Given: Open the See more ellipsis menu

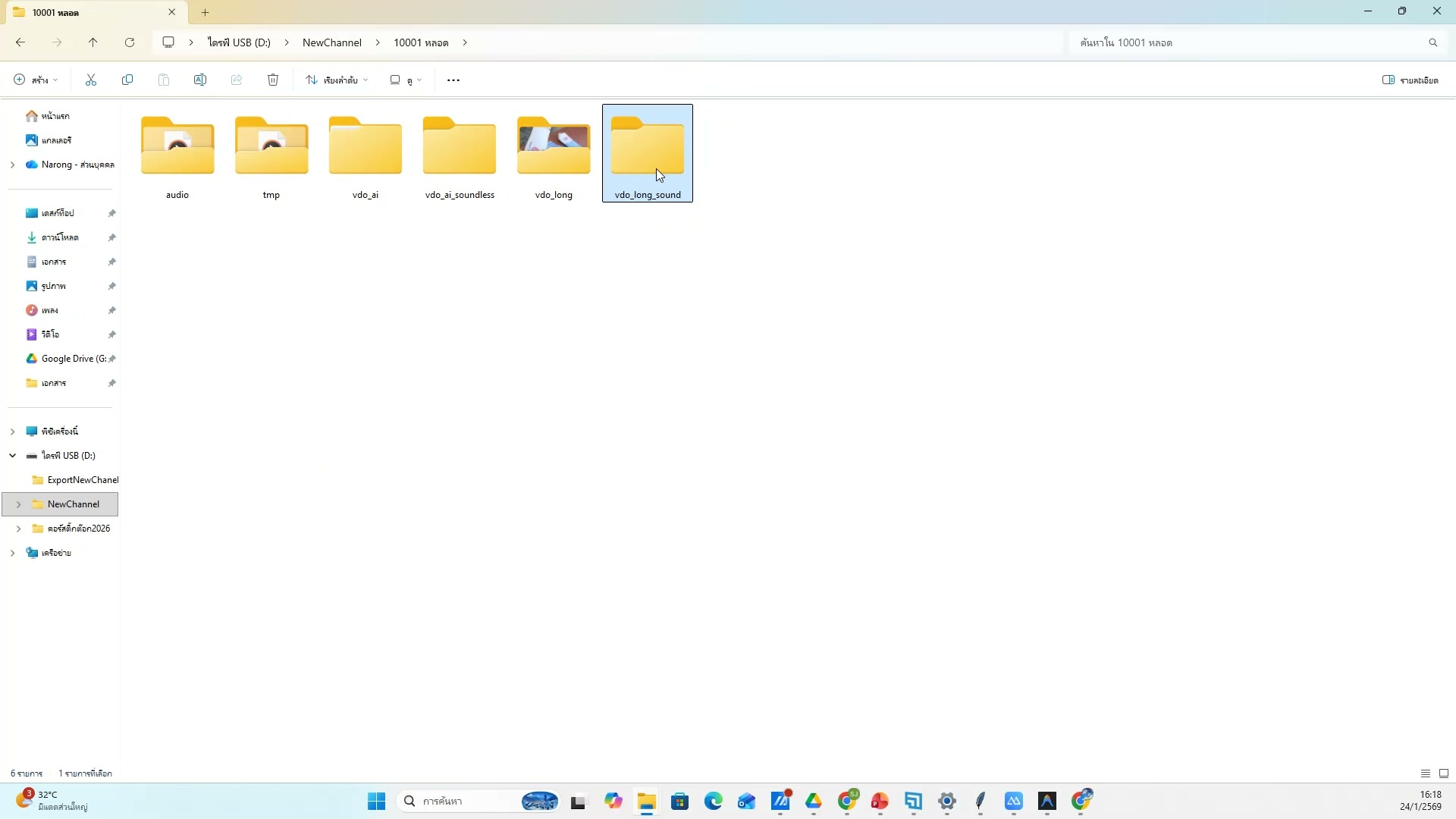Looking at the screenshot, I should [452, 80].
